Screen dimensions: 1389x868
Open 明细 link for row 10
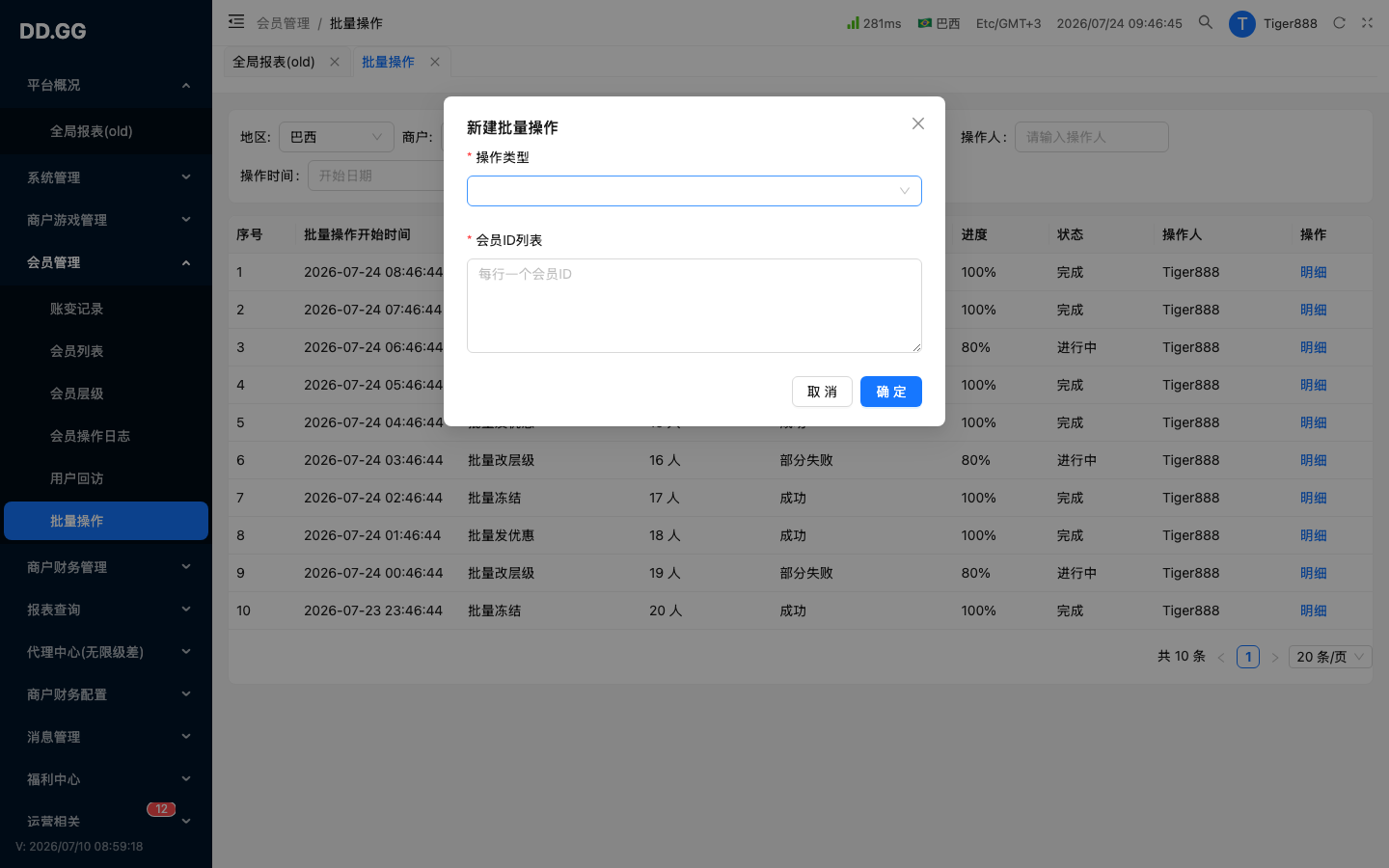coord(1313,610)
